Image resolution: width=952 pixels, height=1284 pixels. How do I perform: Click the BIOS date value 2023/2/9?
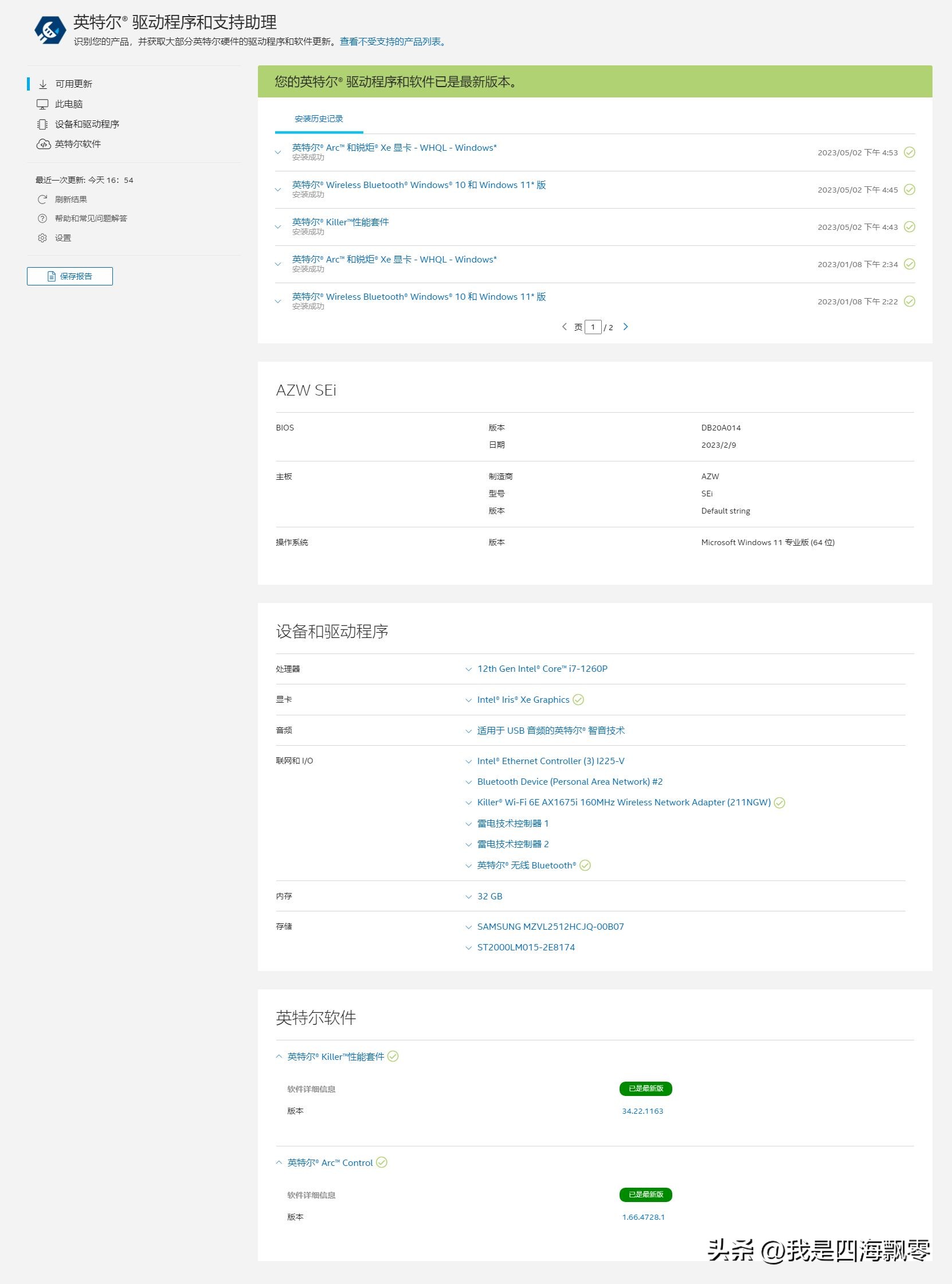tap(719, 445)
